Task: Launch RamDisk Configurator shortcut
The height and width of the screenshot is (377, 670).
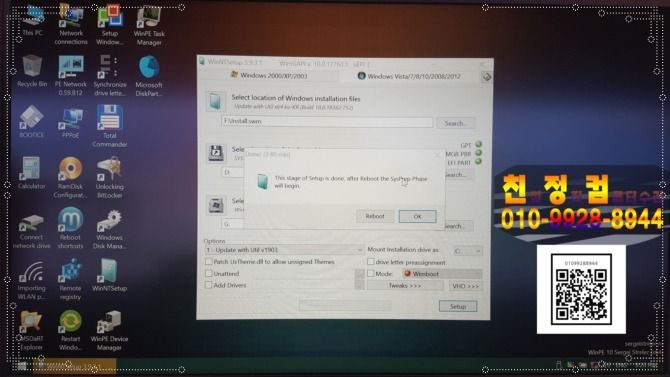Action: click(71, 177)
